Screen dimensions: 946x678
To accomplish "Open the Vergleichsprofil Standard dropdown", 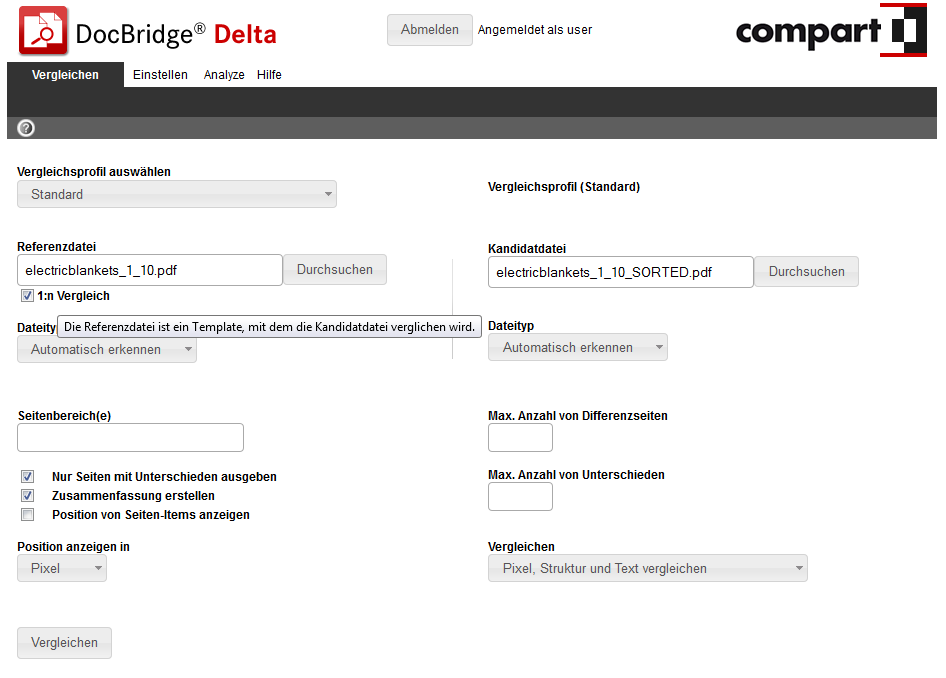I will pyautogui.click(x=177, y=194).
